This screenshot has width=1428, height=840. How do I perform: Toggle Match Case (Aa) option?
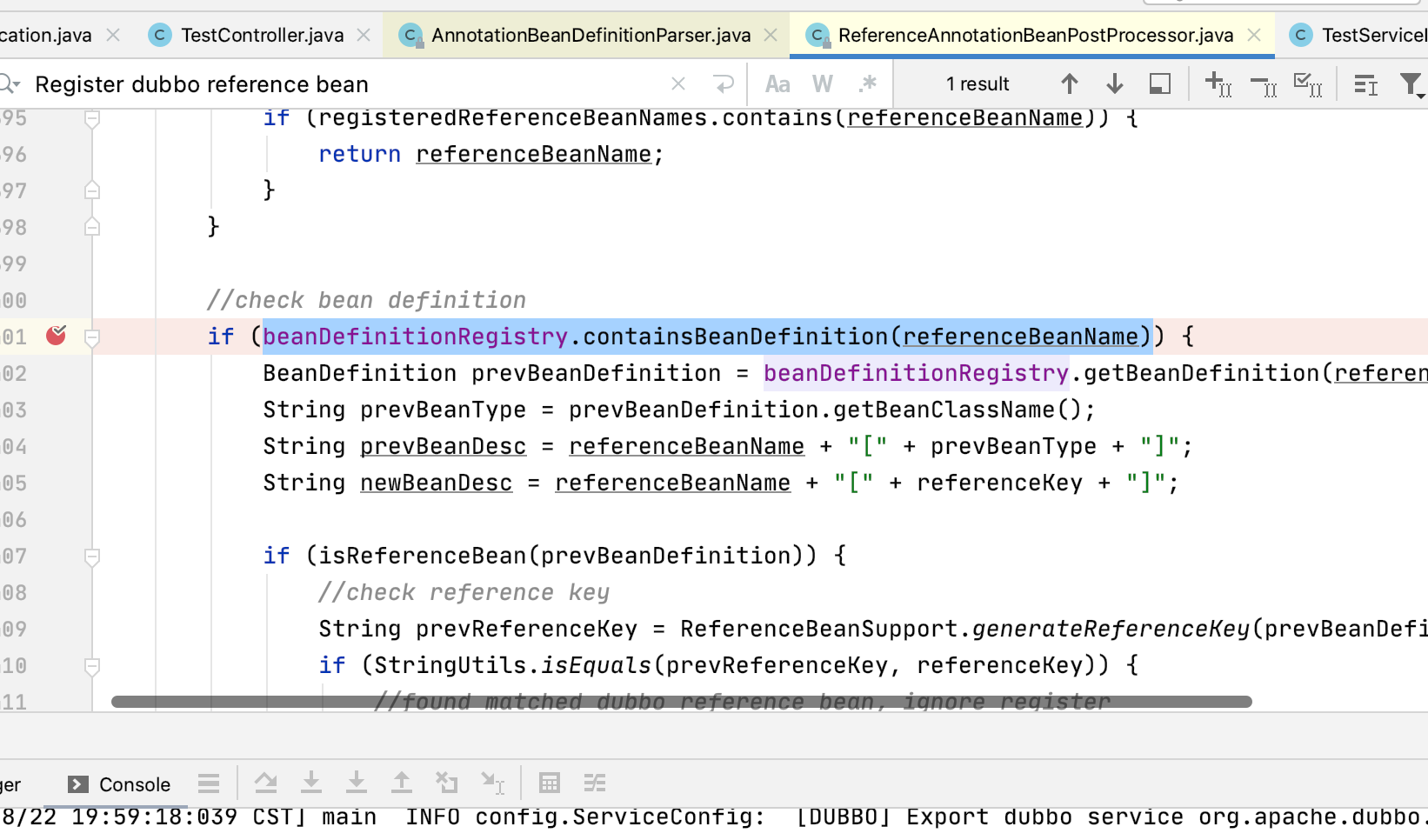click(777, 83)
